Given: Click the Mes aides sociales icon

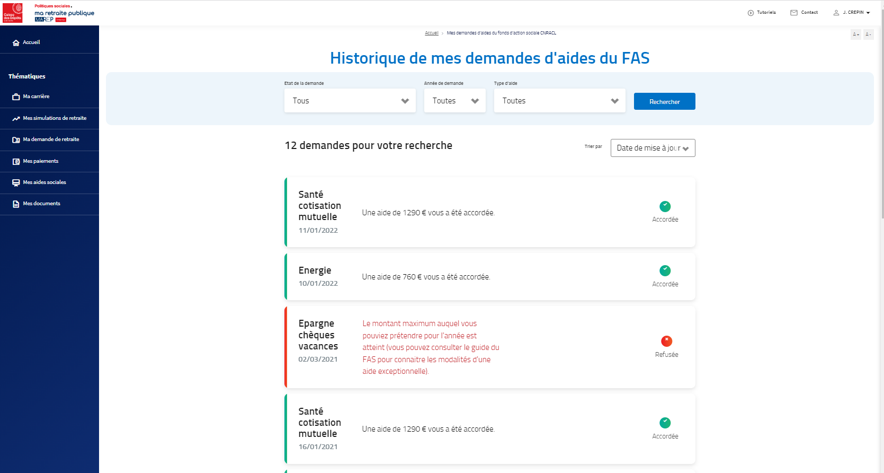Looking at the screenshot, I should pos(16,183).
